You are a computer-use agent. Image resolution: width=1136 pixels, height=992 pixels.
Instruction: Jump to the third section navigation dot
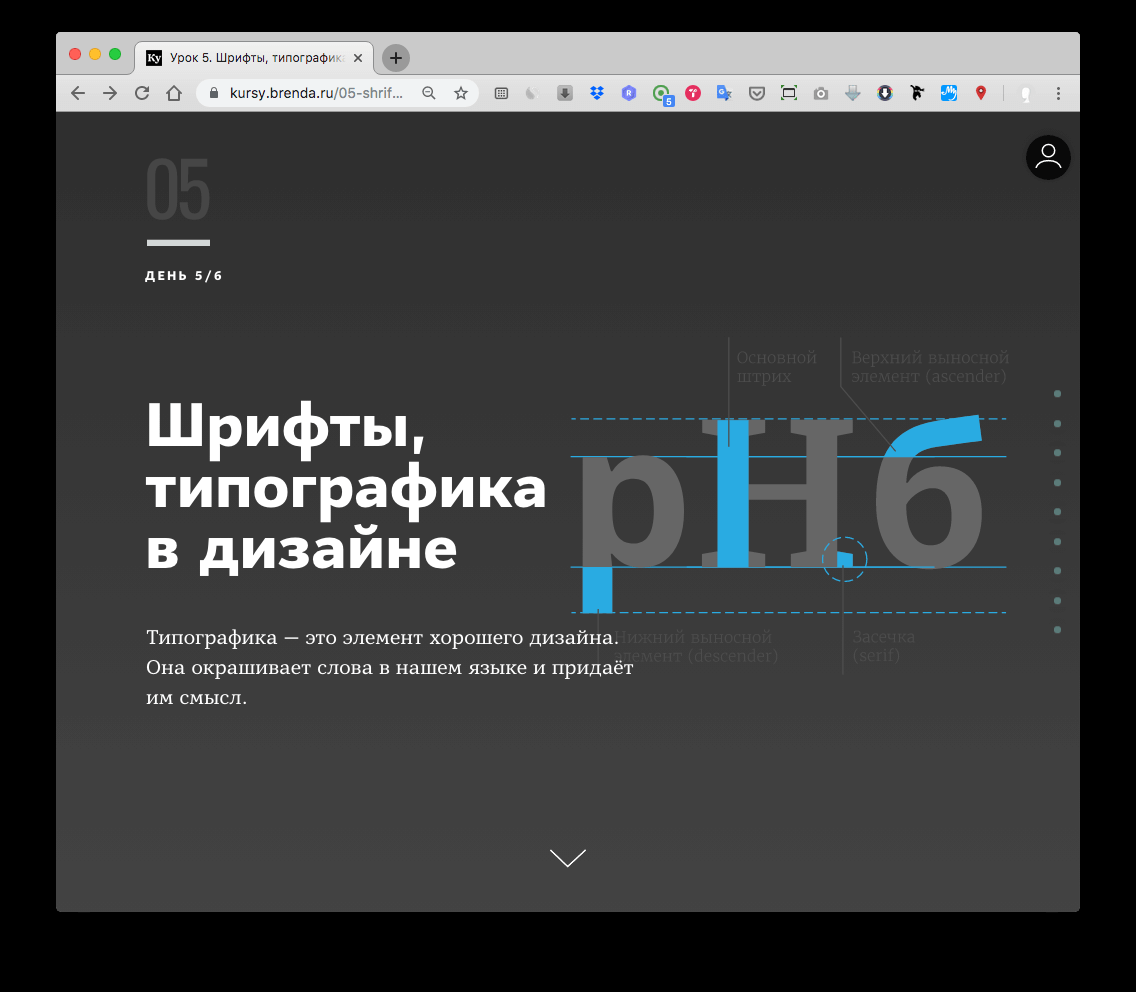[1058, 453]
